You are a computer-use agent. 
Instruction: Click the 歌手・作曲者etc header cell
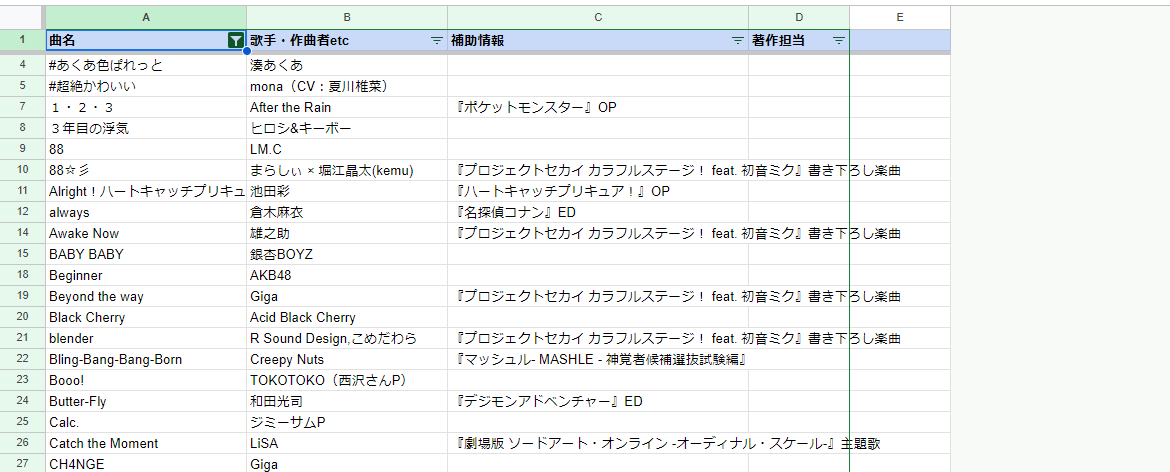pyautogui.click(x=347, y=40)
